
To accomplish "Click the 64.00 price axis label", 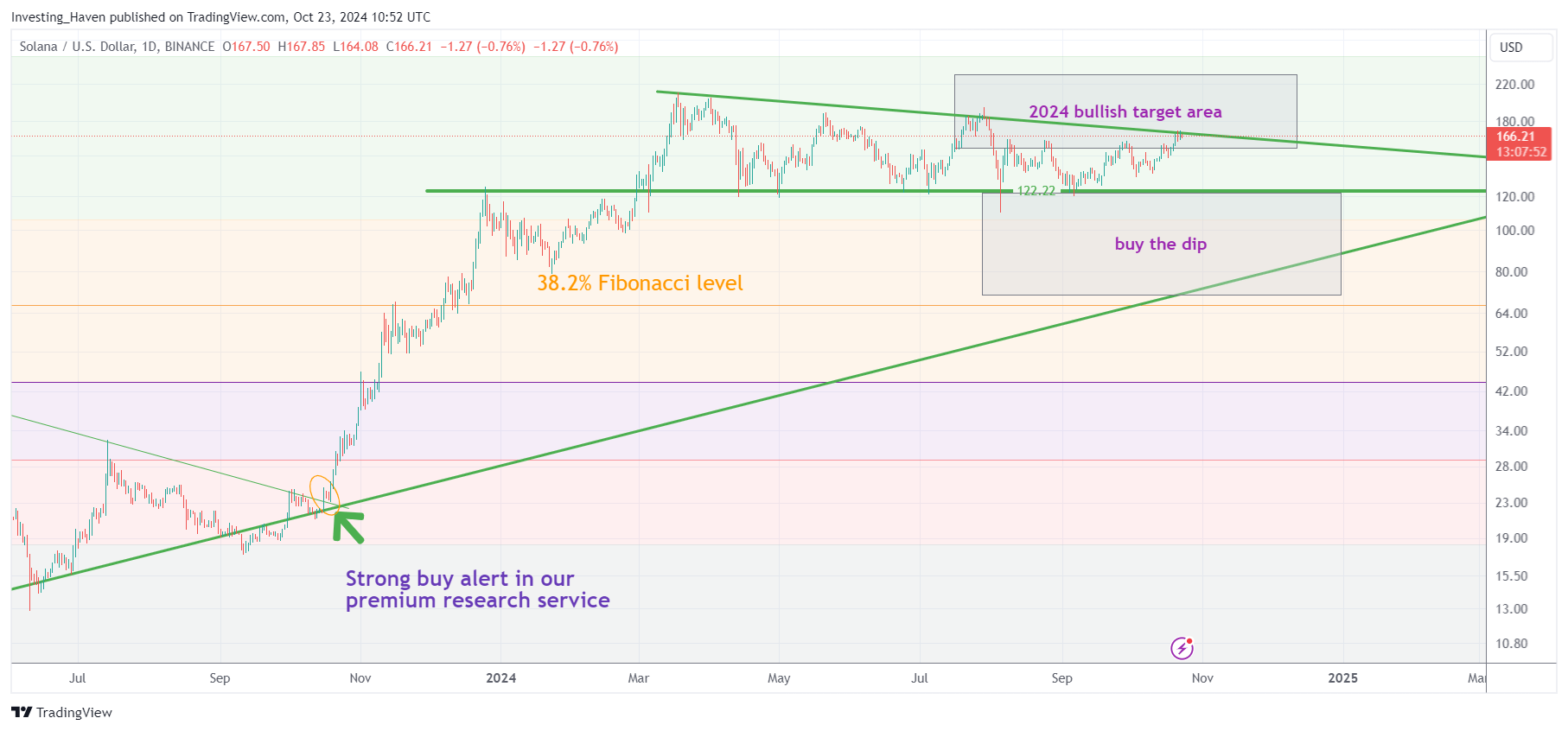I will 1511,314.
